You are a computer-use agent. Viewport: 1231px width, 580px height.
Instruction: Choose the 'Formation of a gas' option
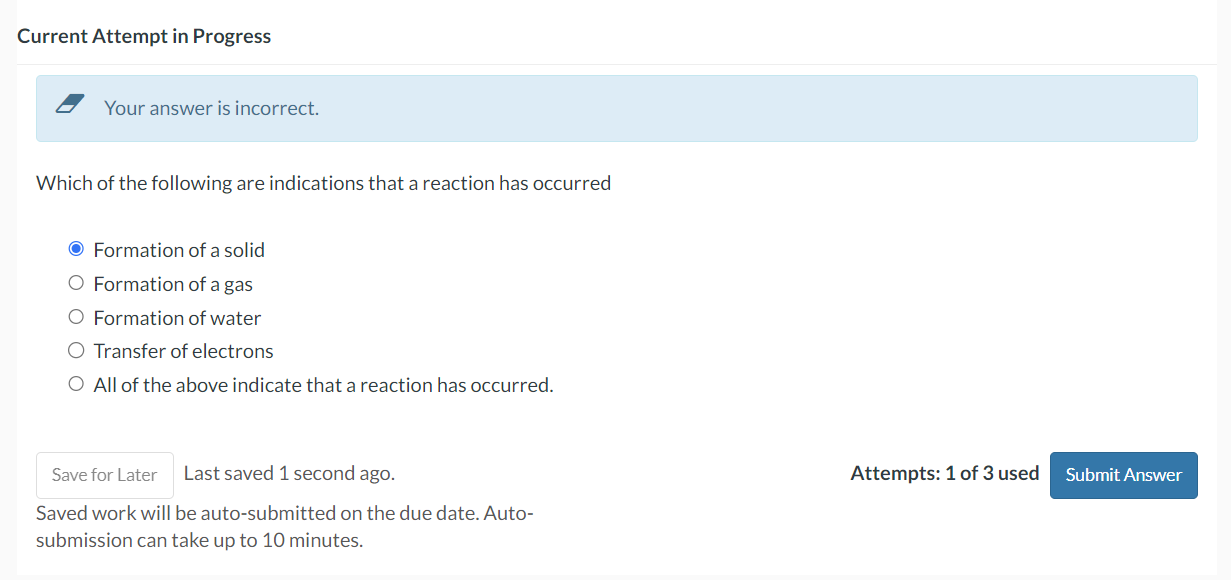coord(75,282)
